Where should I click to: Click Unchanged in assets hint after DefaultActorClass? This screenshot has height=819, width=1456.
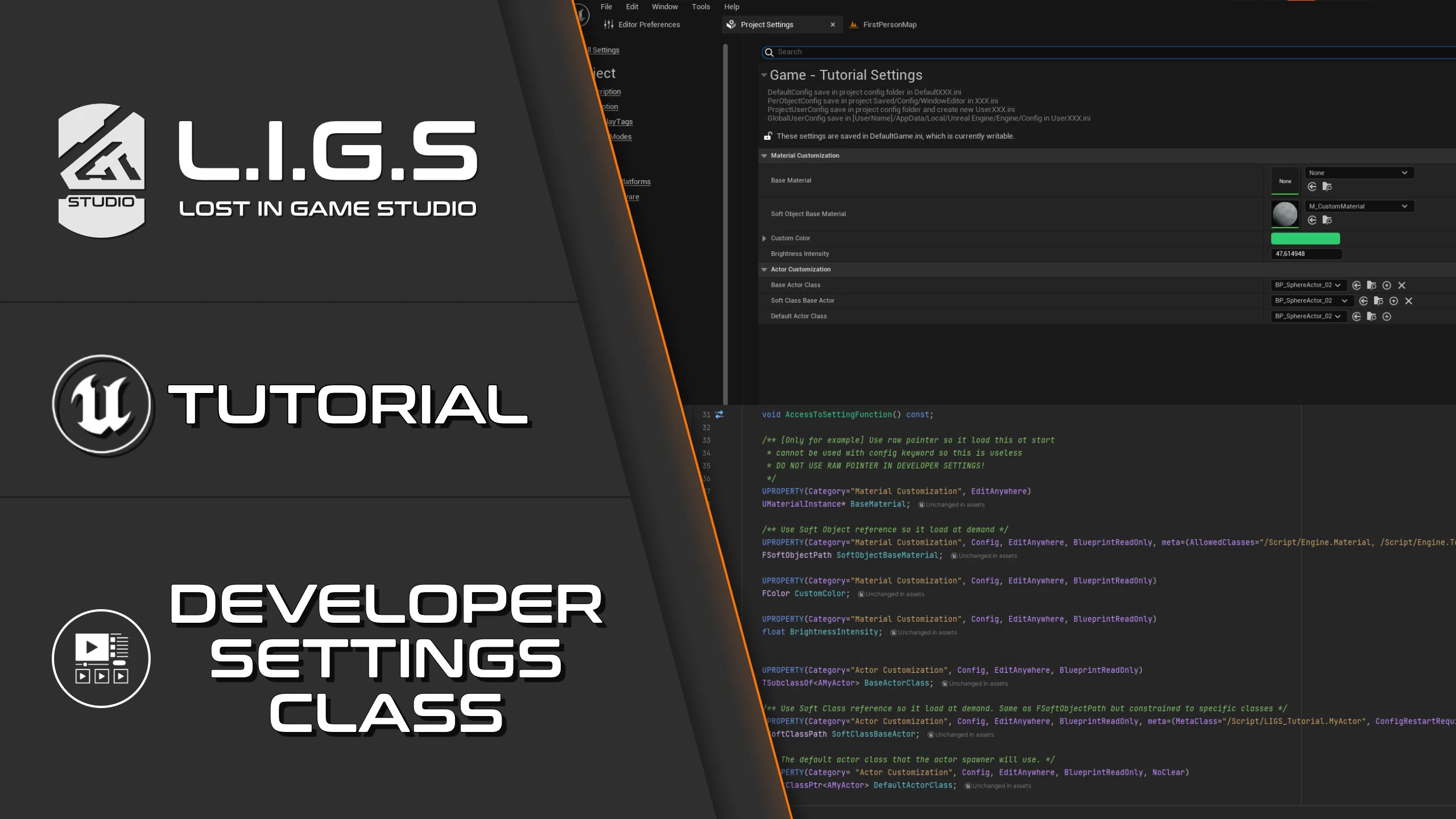[x=998, y=786]
